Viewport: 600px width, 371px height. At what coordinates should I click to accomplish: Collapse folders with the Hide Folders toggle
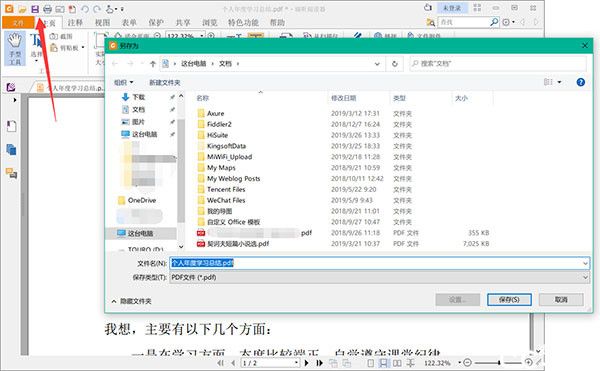(x=132, y=301)
